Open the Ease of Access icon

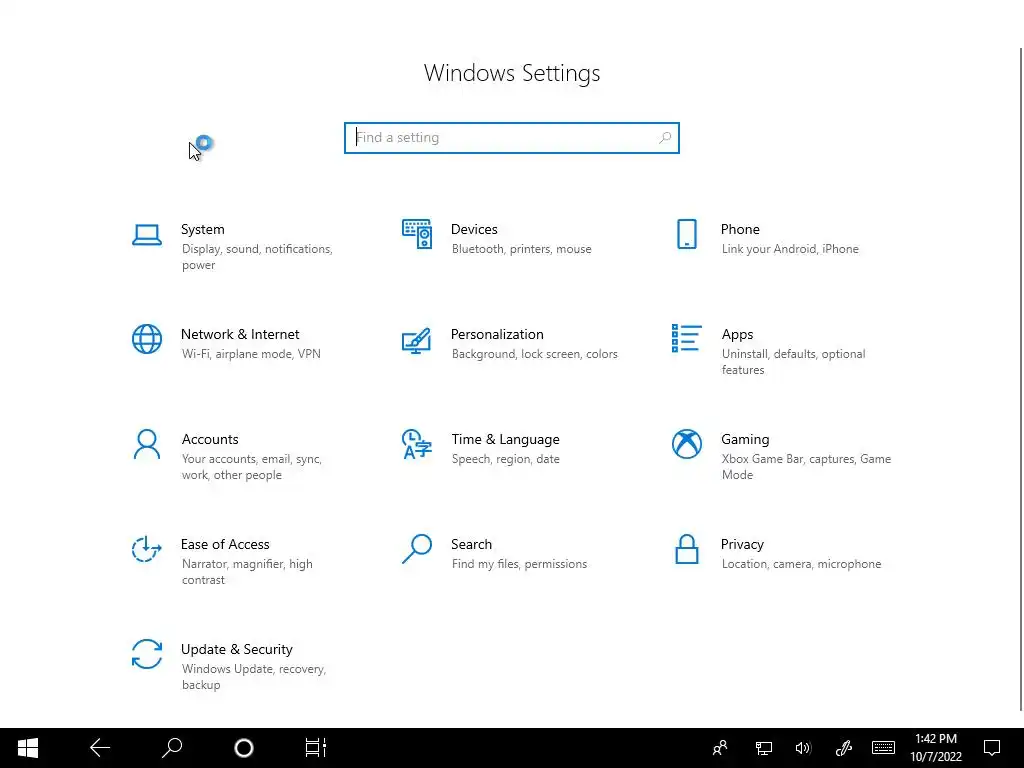click(146, 549)
